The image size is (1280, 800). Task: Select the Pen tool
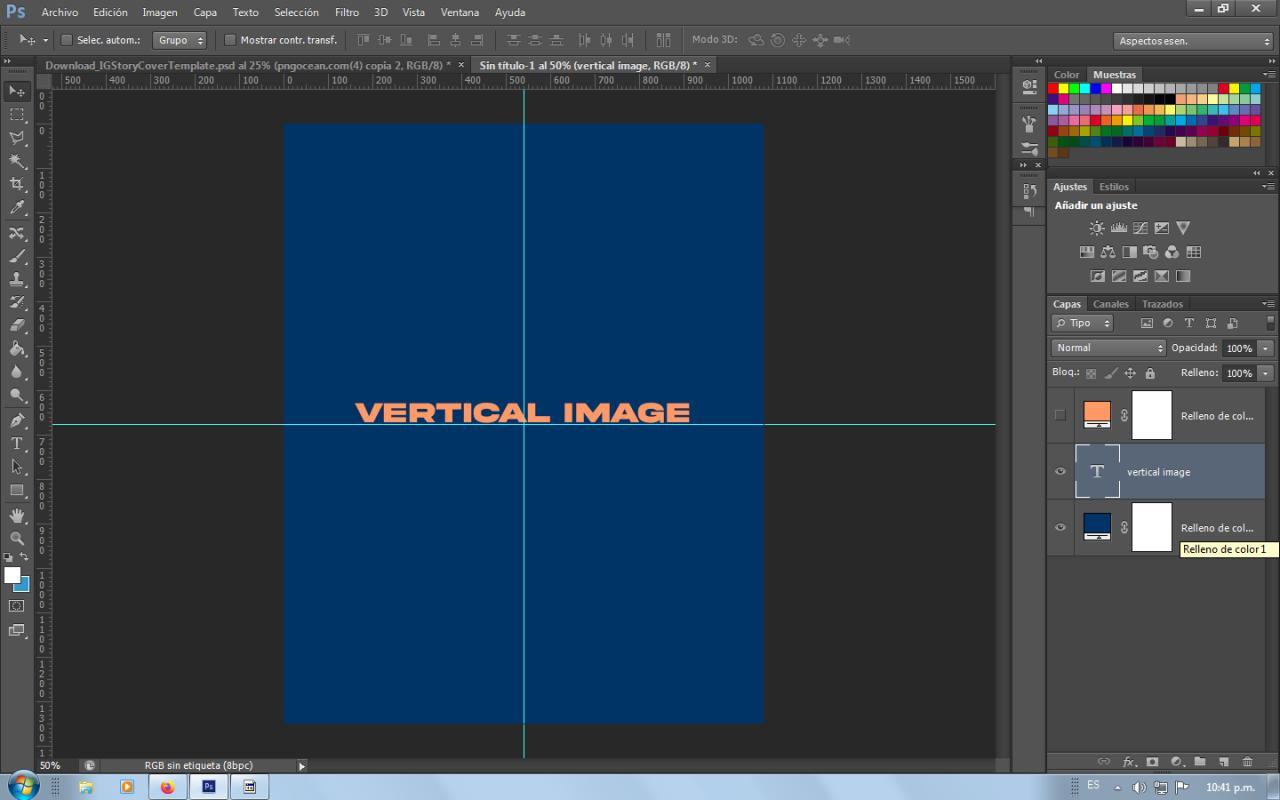[17, 420]
